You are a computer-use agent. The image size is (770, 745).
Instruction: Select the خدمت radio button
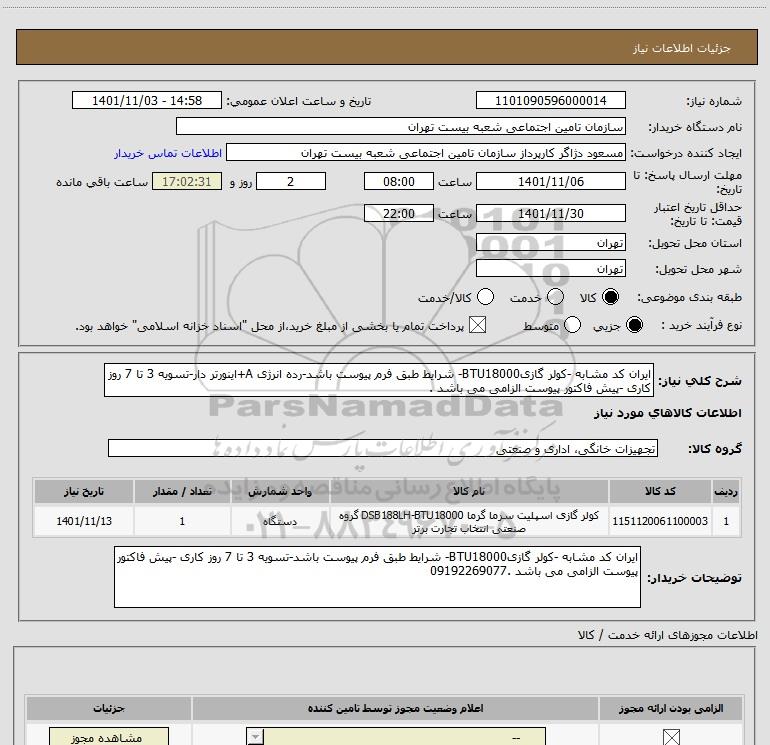point(555,297)
